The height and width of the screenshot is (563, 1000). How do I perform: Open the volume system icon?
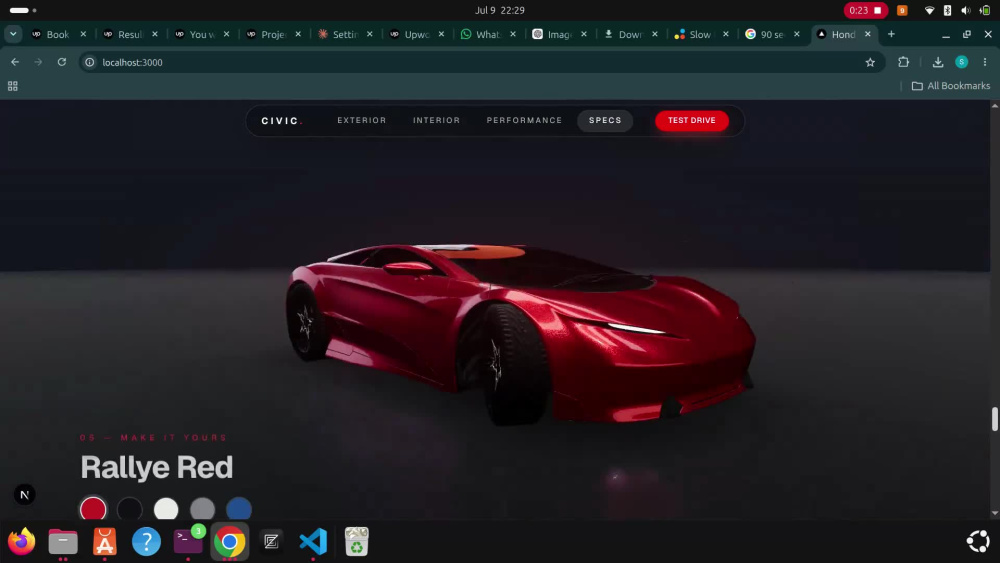[x=966, y=10]
